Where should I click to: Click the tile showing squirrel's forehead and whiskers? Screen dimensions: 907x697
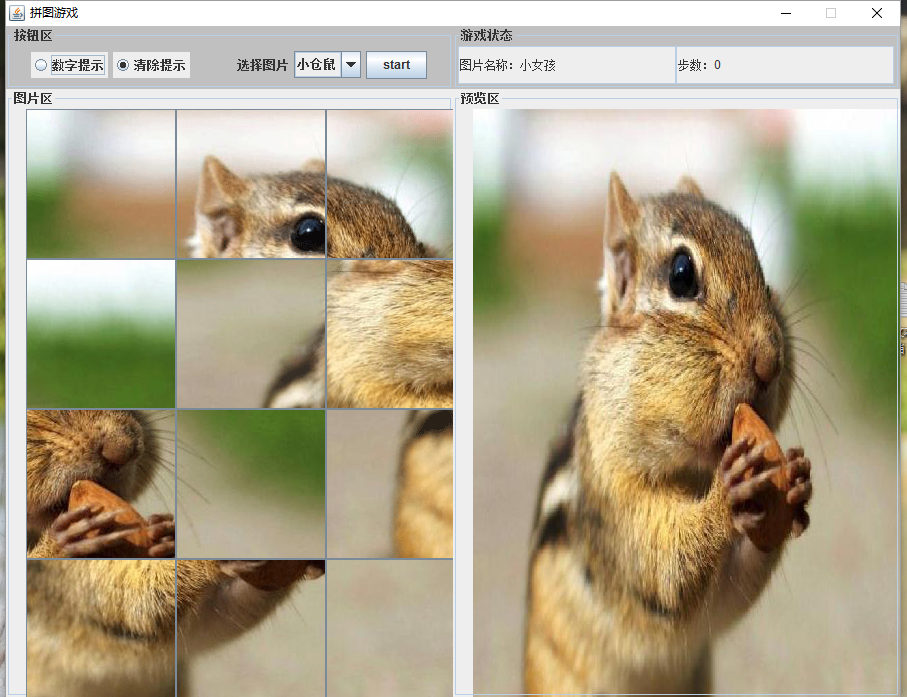(390, 184)
